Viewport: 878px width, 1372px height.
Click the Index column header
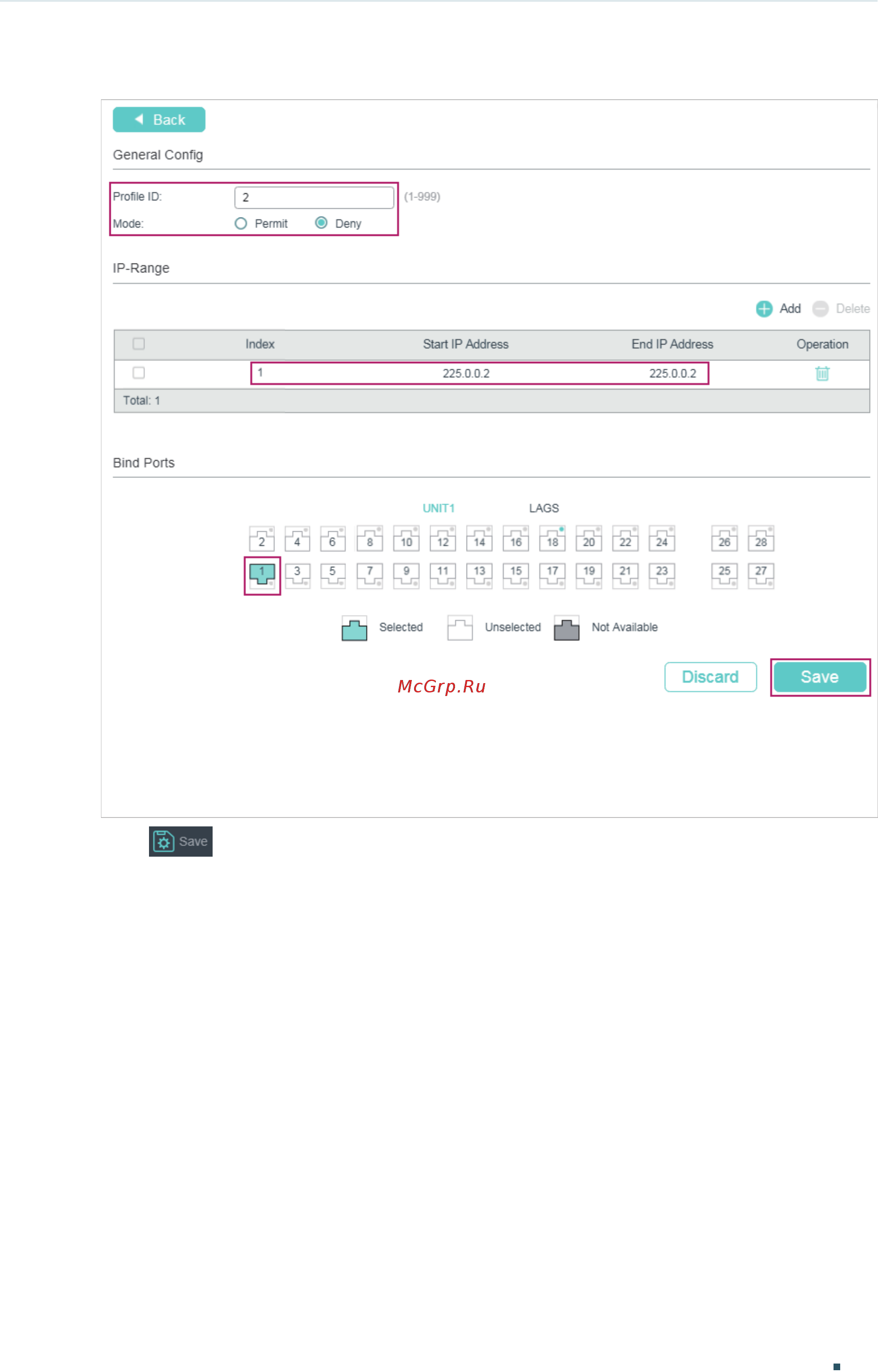tap(260, 344)
